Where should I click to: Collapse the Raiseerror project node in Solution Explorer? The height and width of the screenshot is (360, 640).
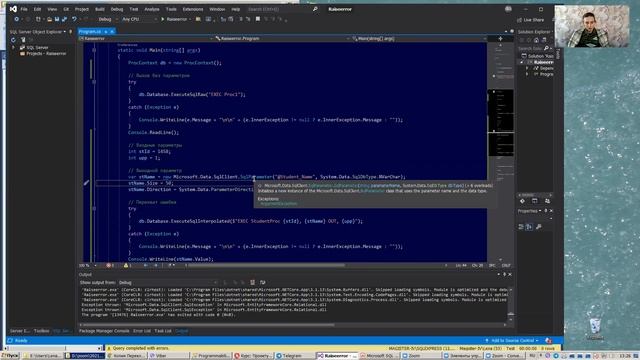[x=522, y=62]
